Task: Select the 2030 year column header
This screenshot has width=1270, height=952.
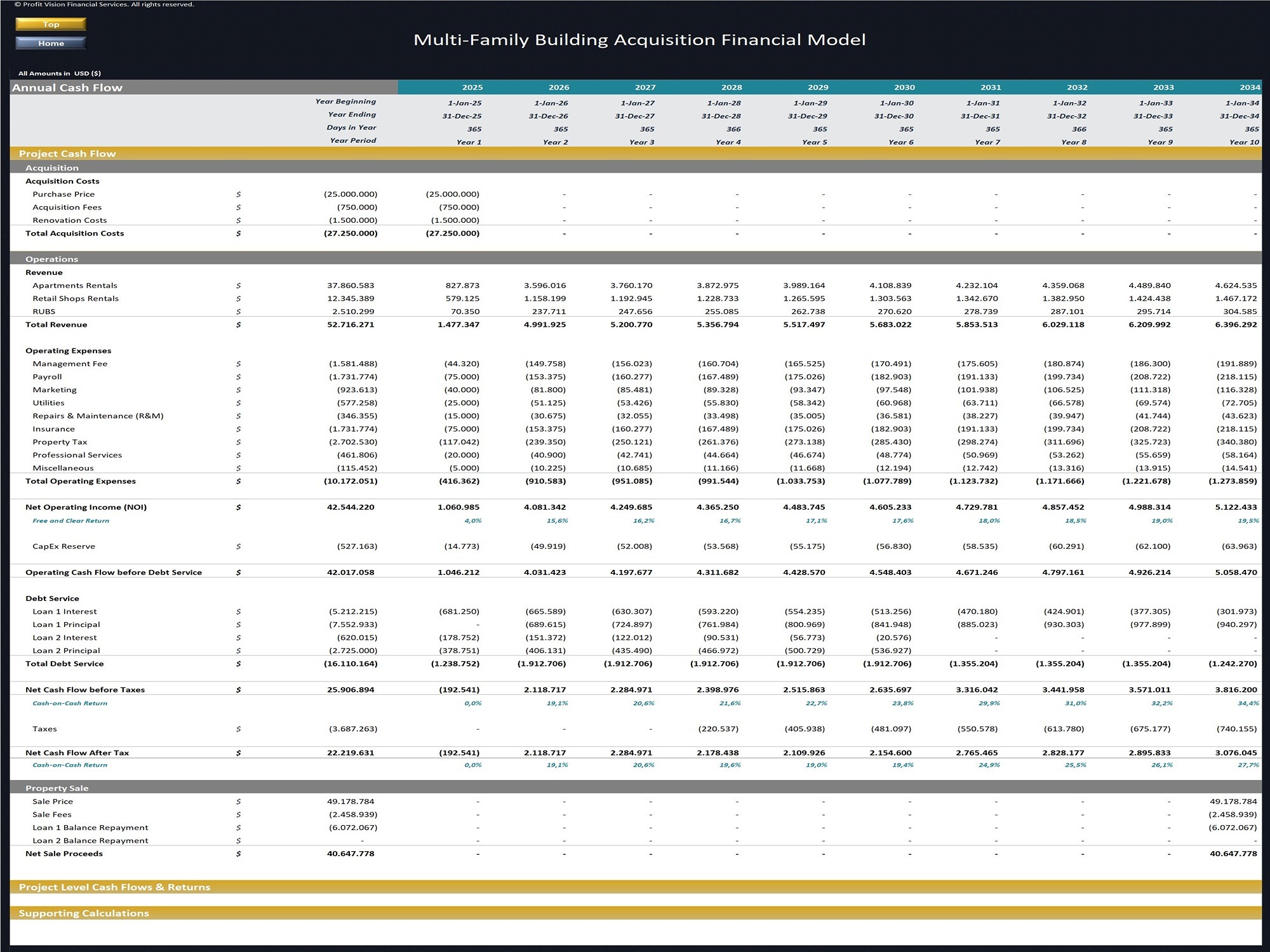Action: click(x=904, y=88)
